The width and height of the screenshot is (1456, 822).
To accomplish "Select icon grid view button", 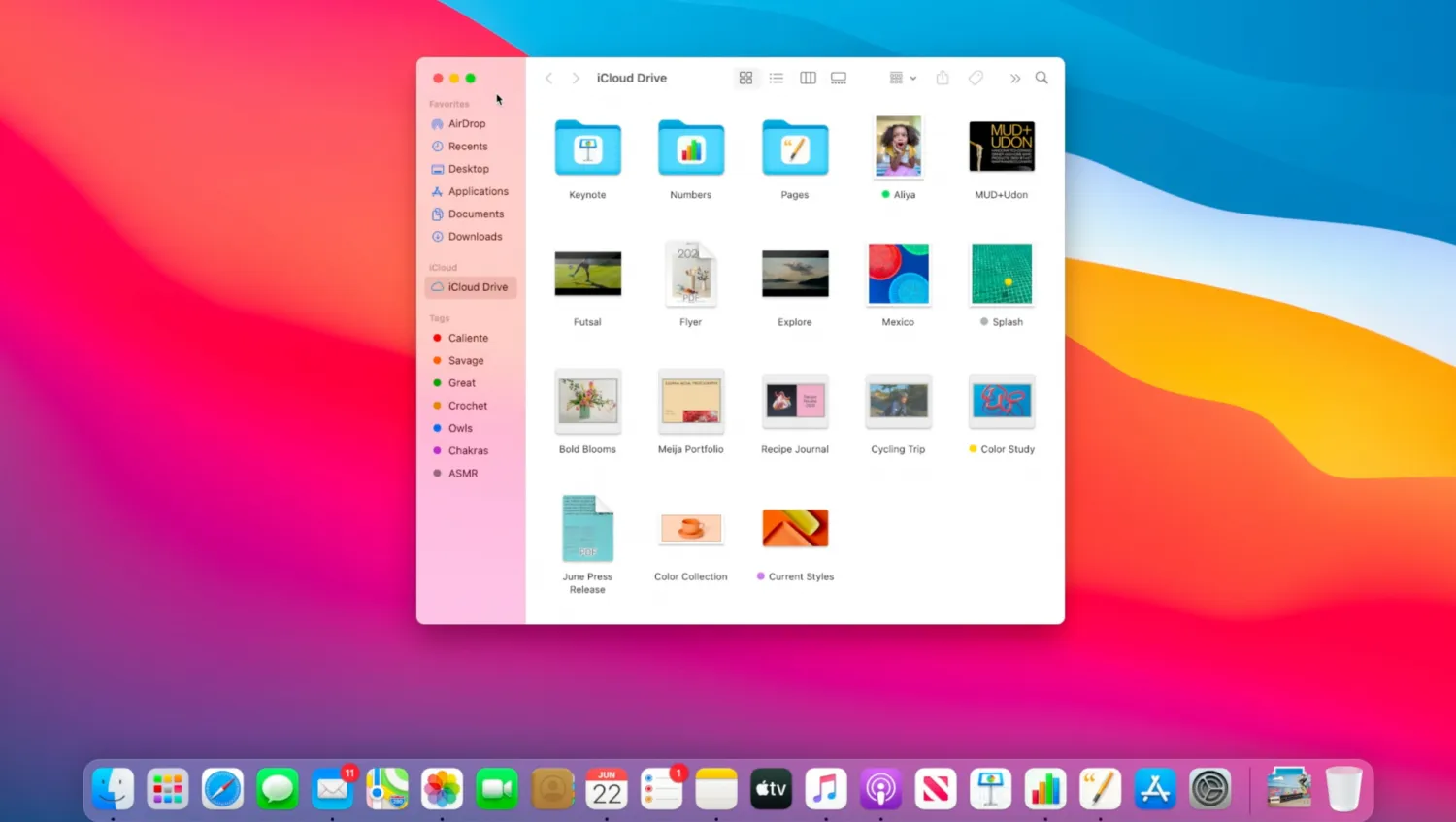I will (745, 78).
